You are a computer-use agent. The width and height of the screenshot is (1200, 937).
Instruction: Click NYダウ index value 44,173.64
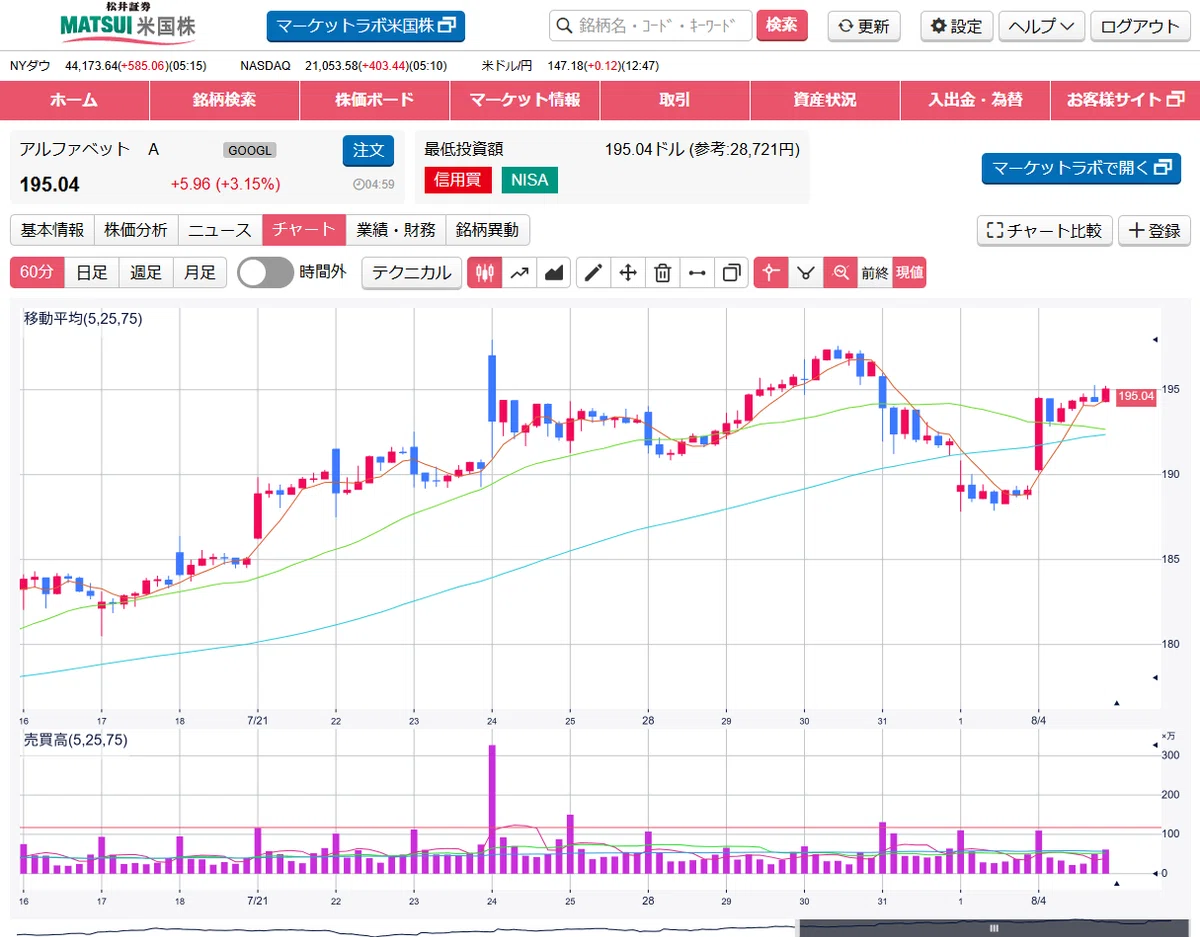click(x=92, y=66)
